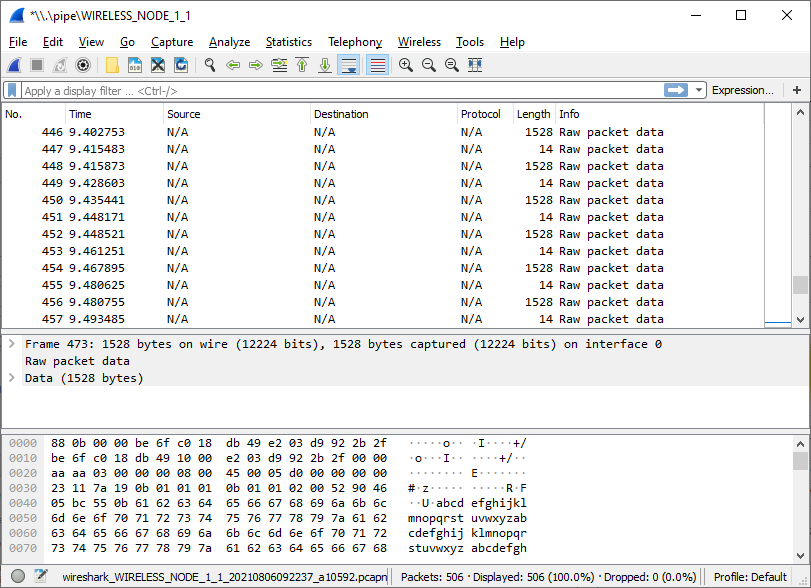Viewport: 811px width, 588px height.
Task: Sort packets by Time column
Action: click(114, 114)
